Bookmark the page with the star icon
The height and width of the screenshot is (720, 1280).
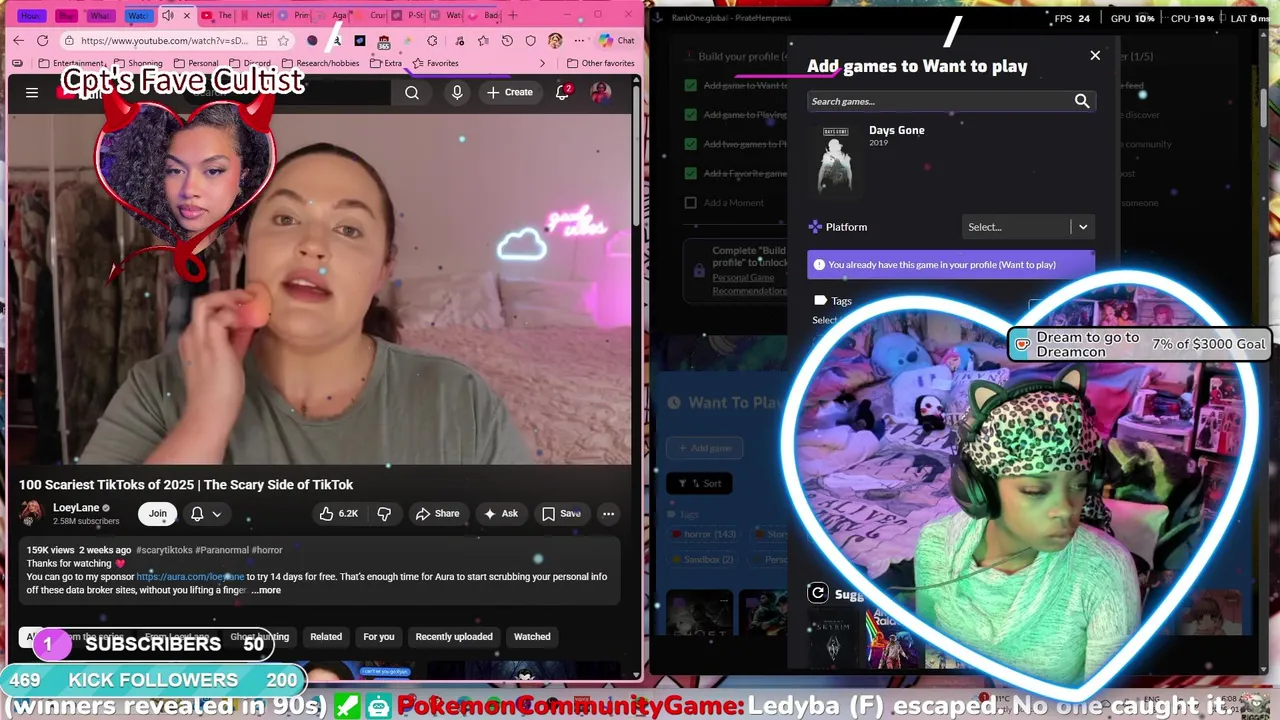coord(283,40)
